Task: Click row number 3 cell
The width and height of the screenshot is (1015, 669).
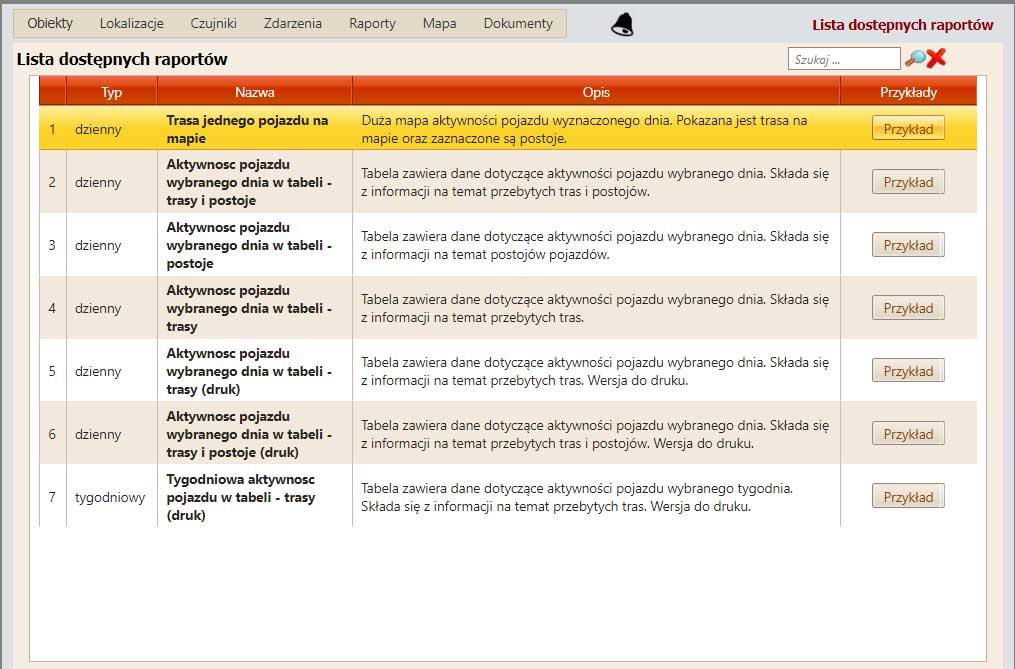Action: (52, 245)
